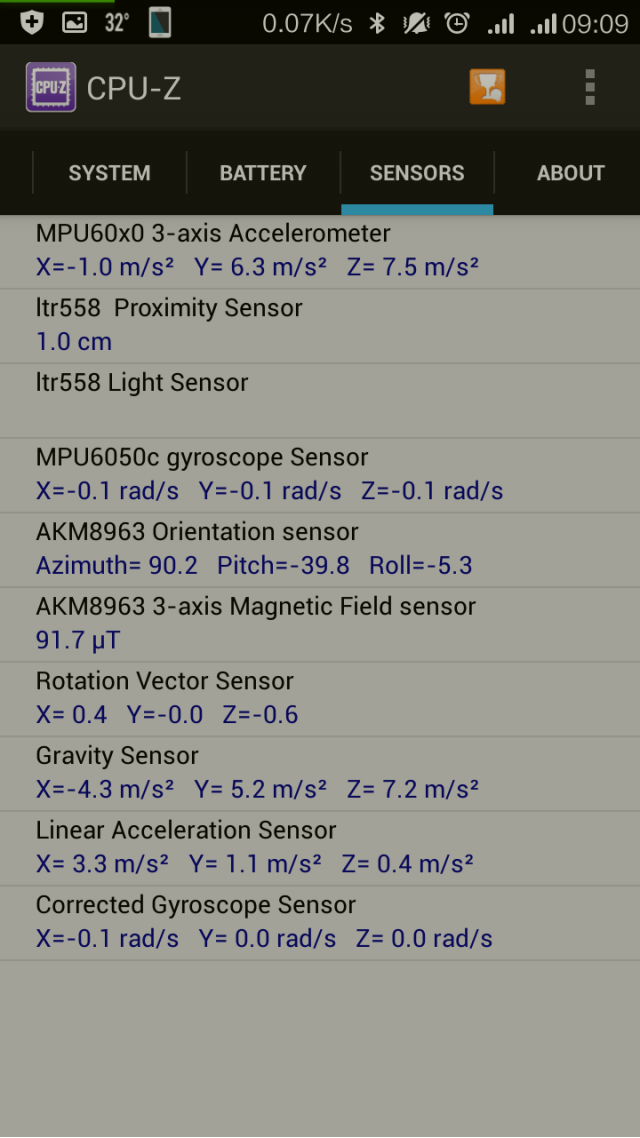
Task: Tap the alarm clock status icon
Action: [457, 23]
